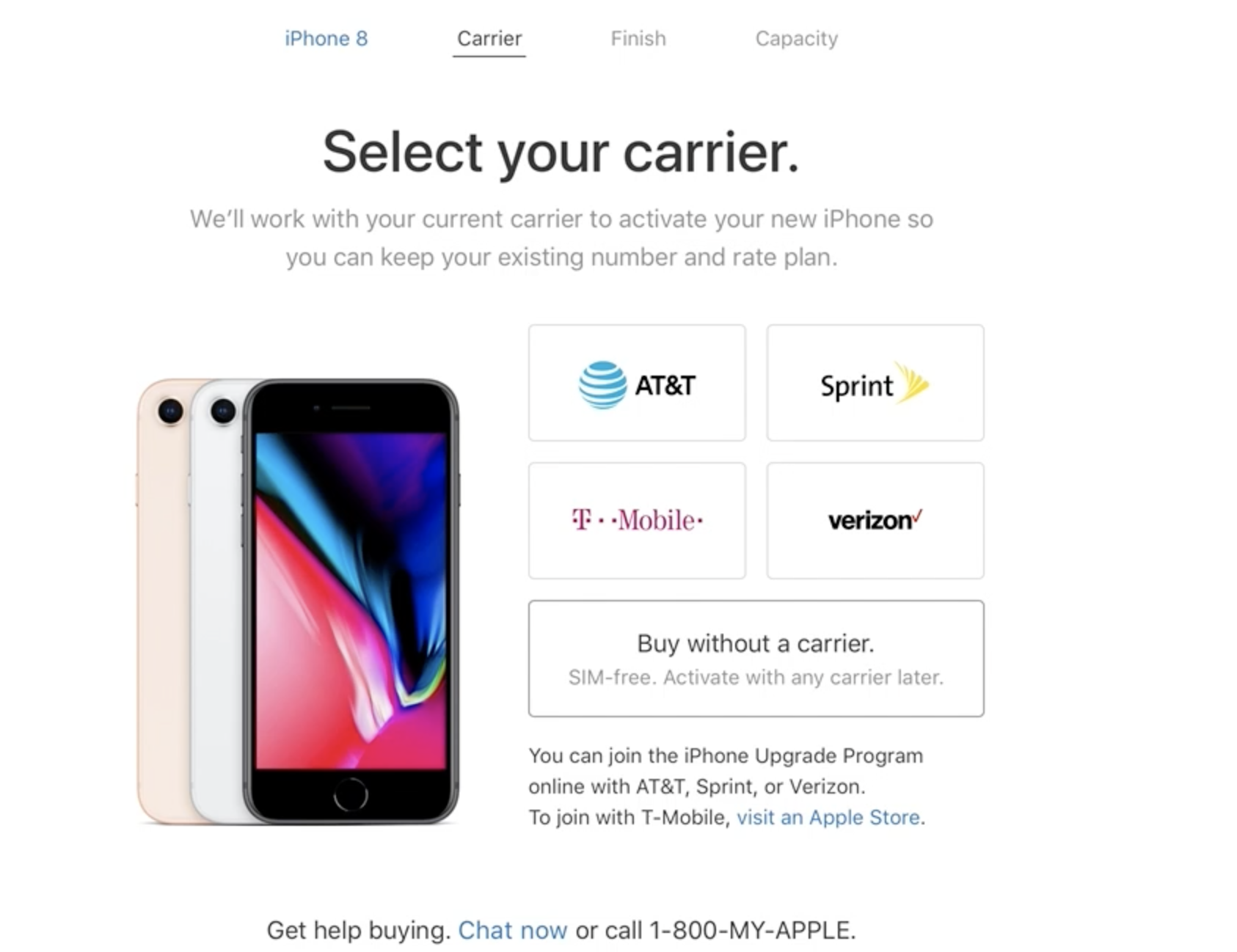This screenshot has width=1237, height=952.
Task: Start a chat via Chat now link
Action: [x=512, y=930]
